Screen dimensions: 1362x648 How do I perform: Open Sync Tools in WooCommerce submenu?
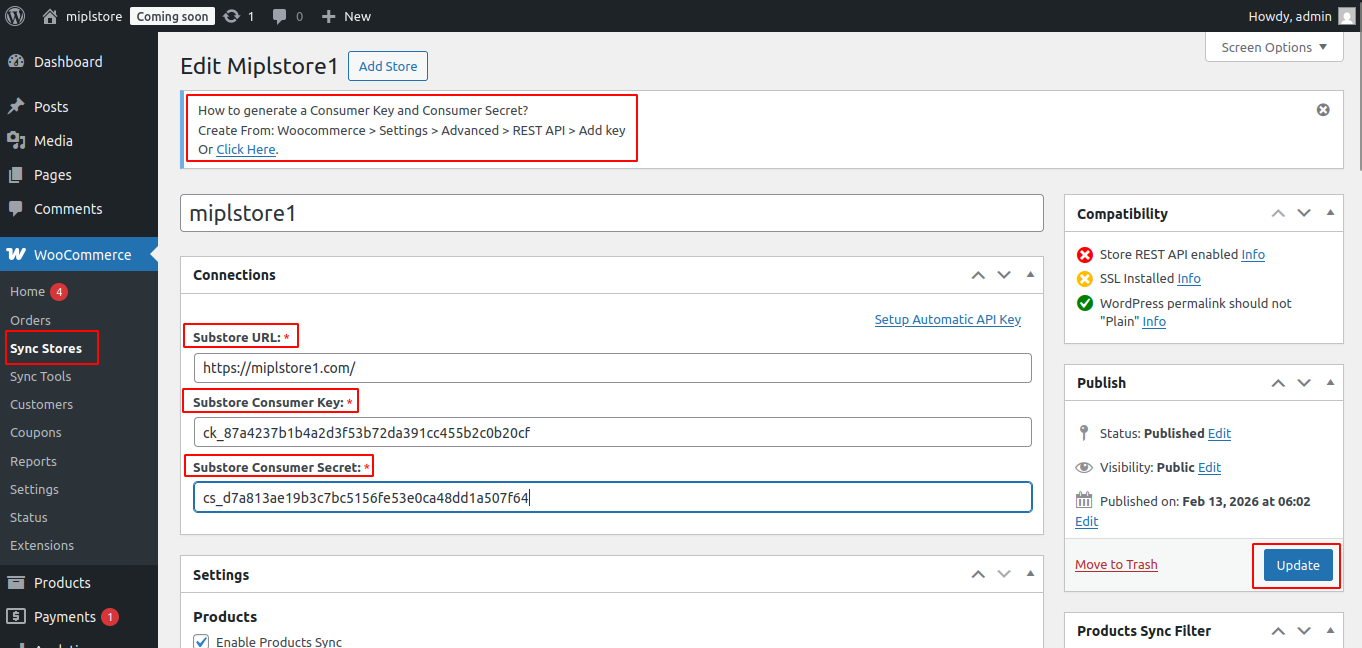[40, 377]
